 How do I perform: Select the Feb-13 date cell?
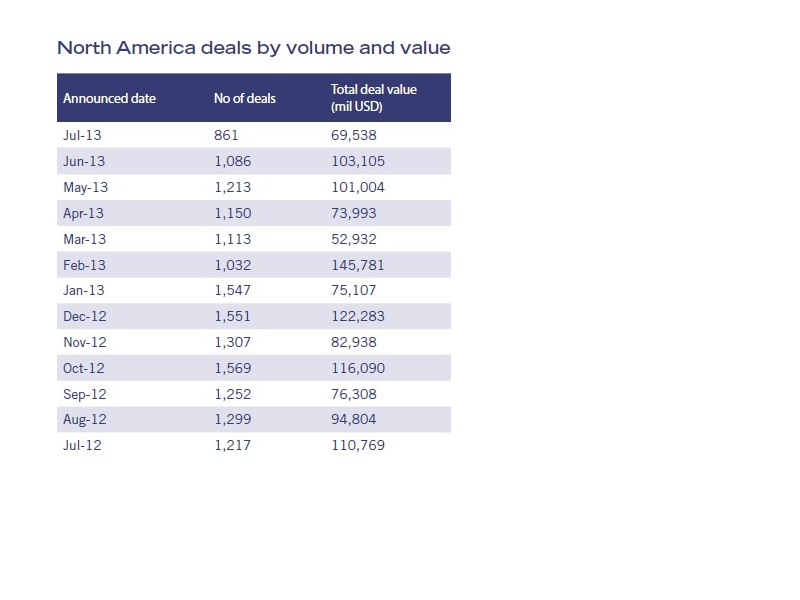pos(84,265)
